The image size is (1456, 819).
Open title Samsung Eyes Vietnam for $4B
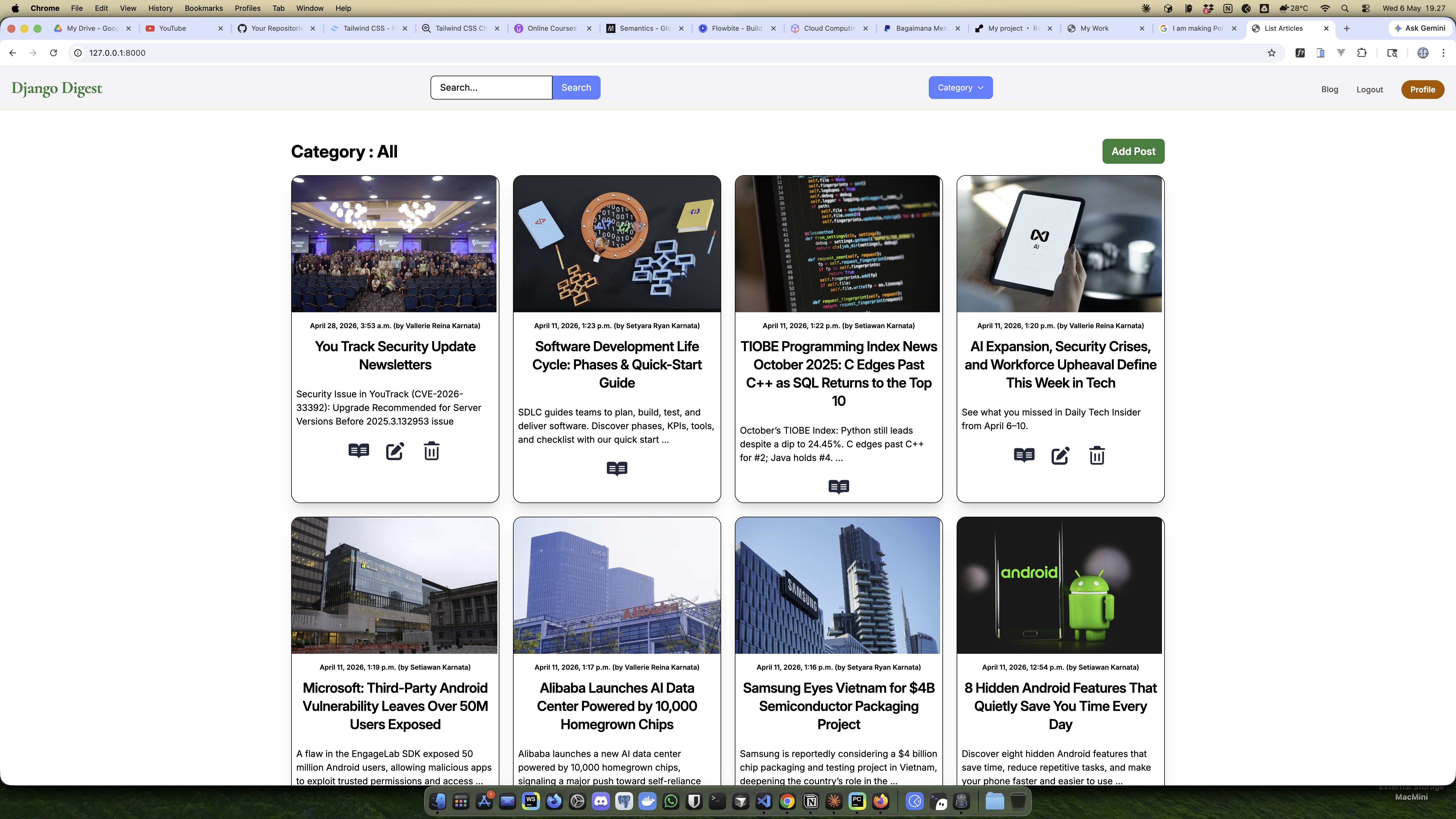(x=839, y=706)
